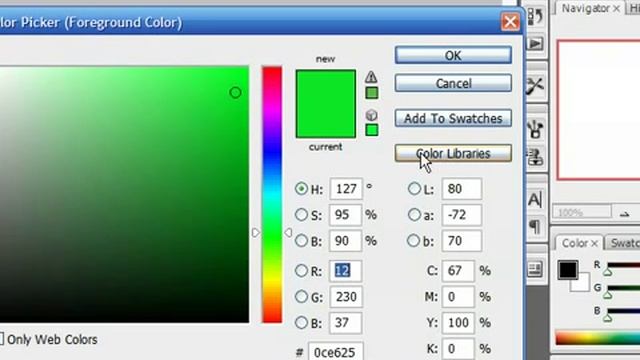Switch to the Navigator tab
The width and height of the screenshot is (640, 360).
click(x=585, y=9)
